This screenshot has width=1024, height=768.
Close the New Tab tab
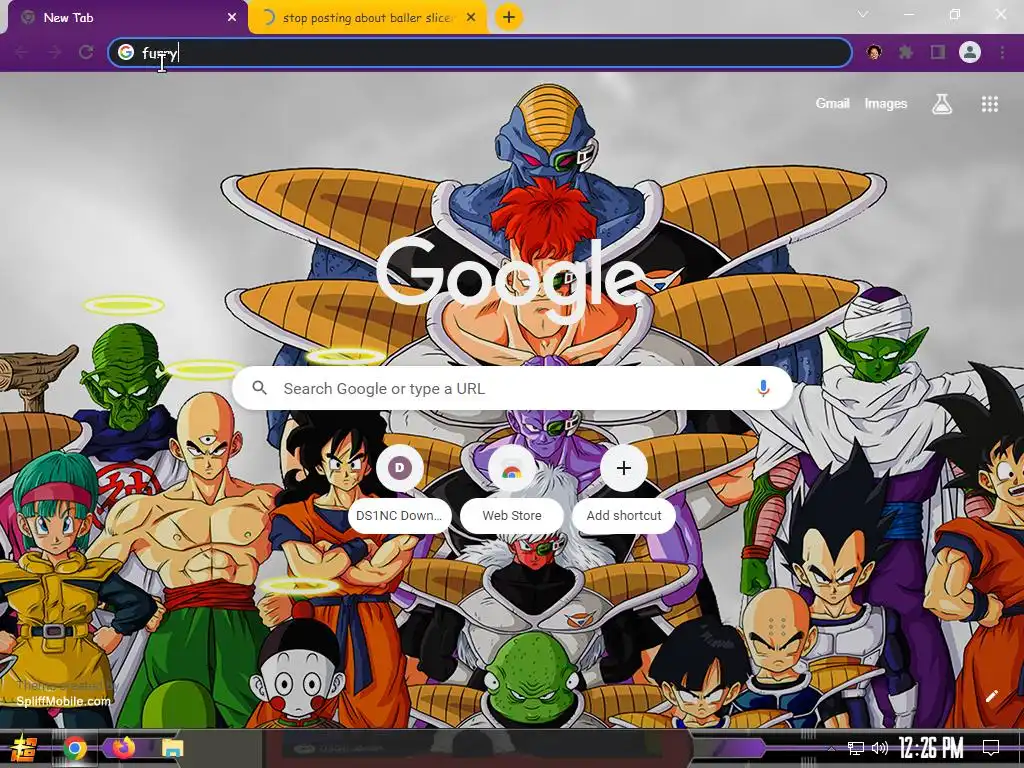[x=232, y=18]
